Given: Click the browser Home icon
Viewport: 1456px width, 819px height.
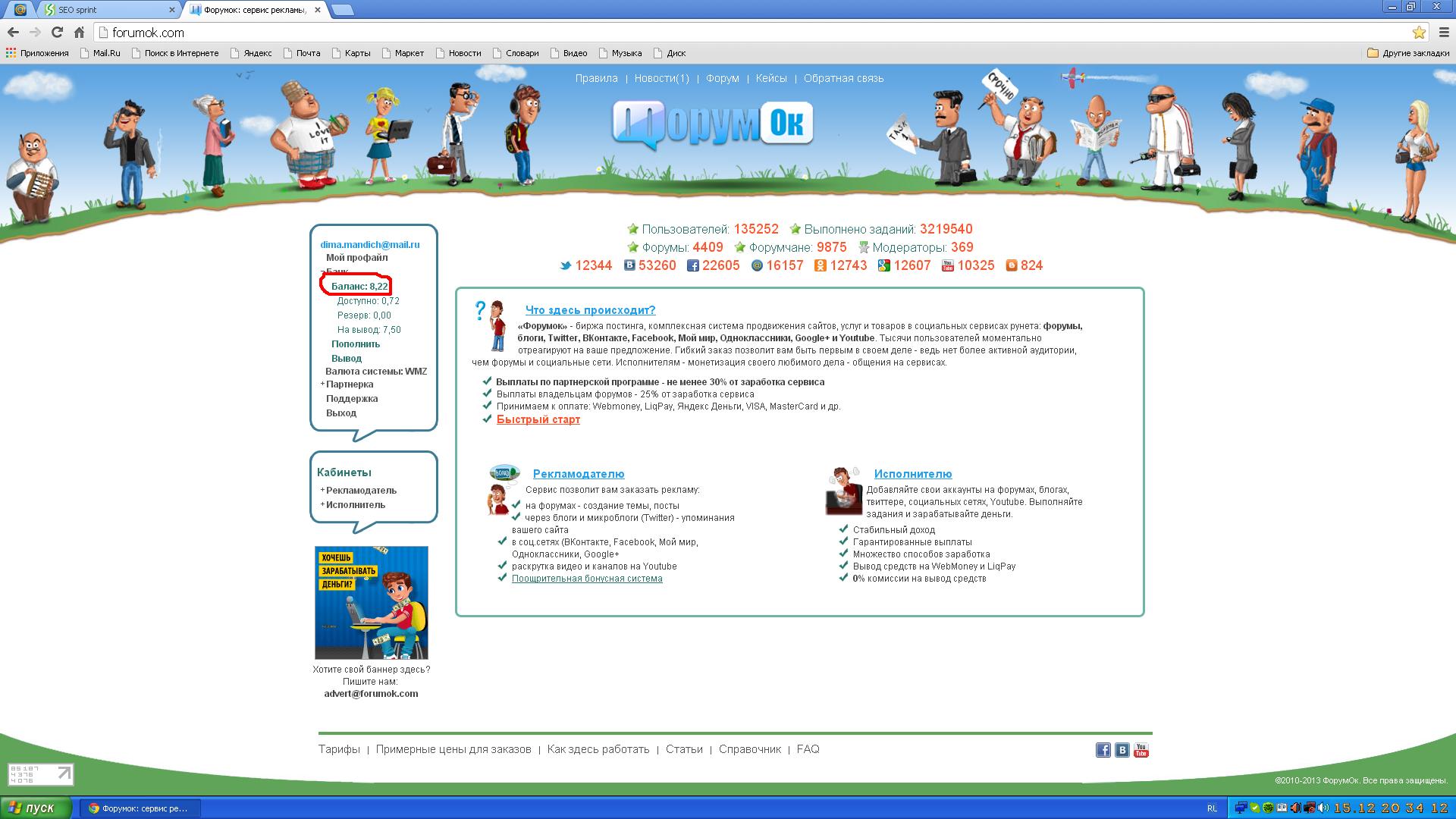Looking at the screenshot, I should point(79,32).
